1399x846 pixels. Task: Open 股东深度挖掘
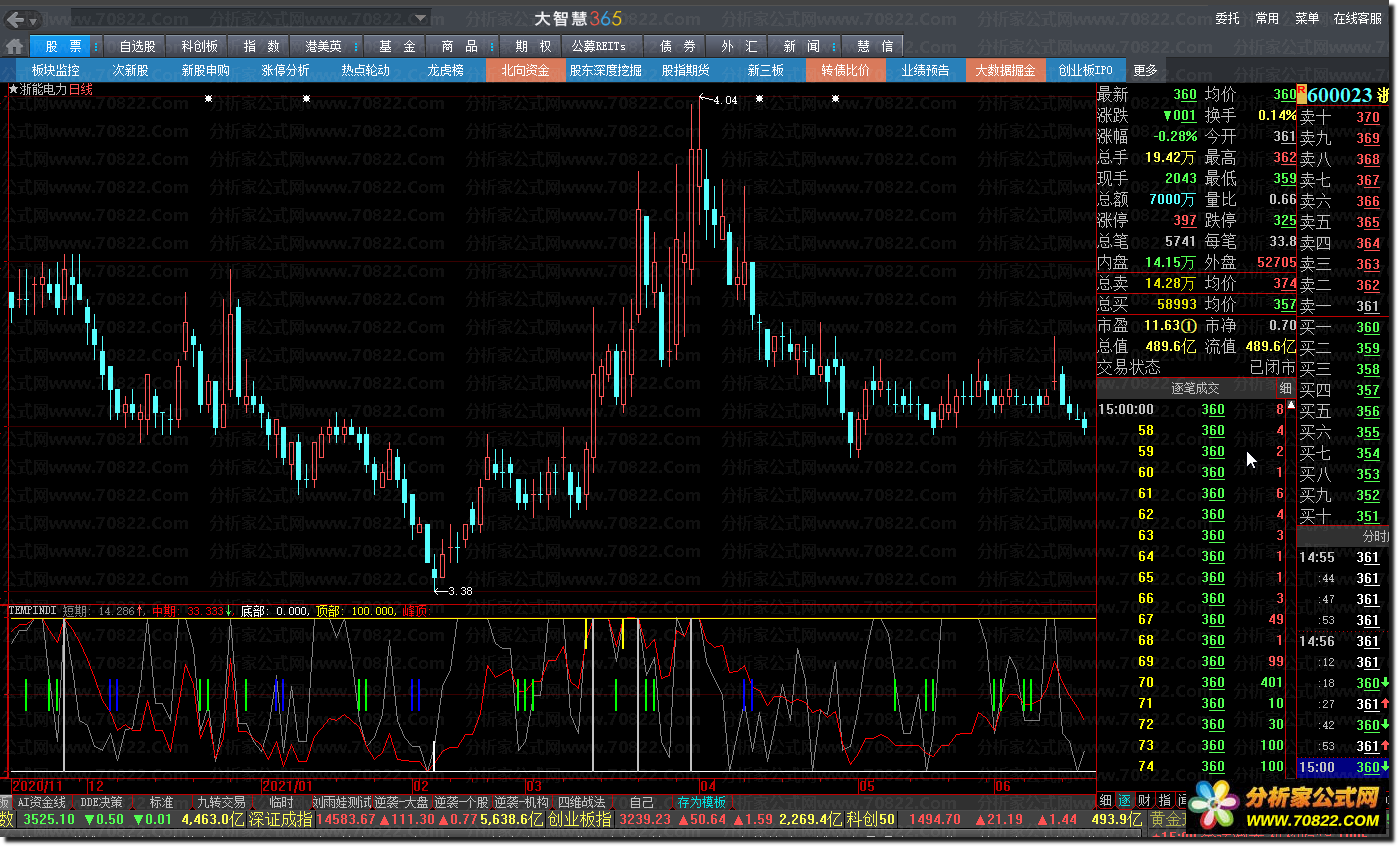click(606, 70)
